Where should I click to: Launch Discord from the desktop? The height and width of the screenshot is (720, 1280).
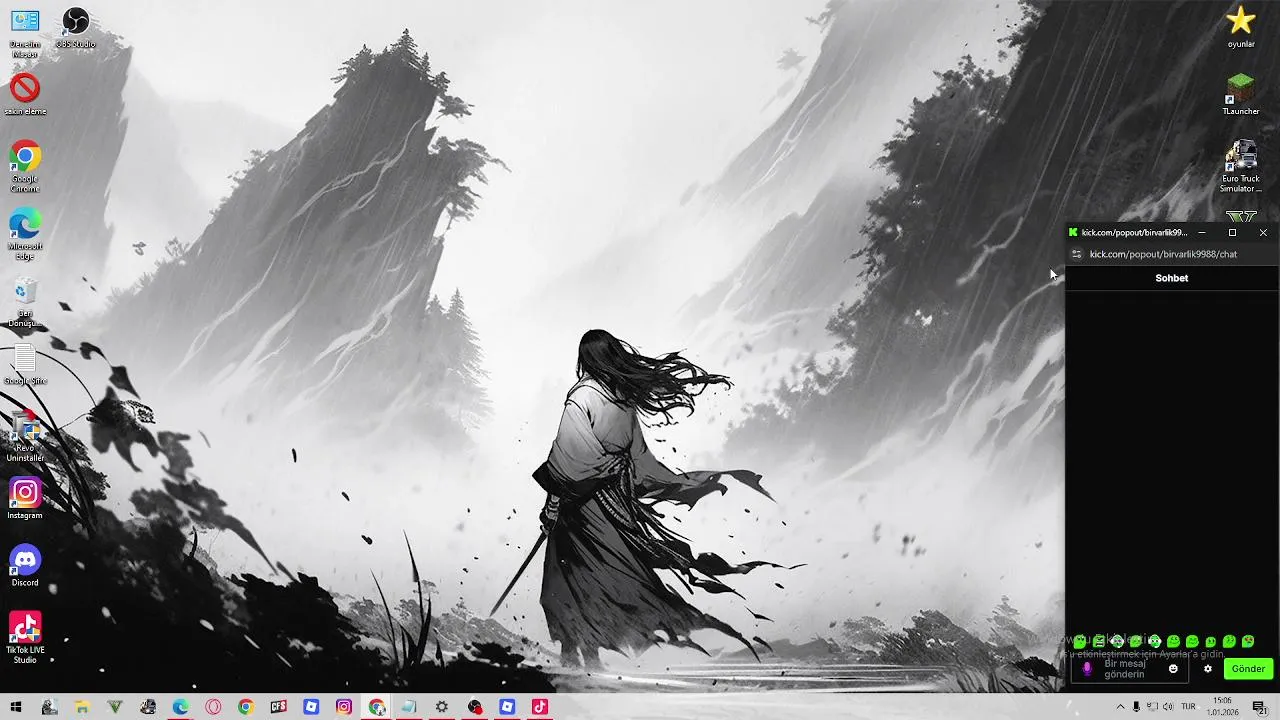[x=25, y=566]
